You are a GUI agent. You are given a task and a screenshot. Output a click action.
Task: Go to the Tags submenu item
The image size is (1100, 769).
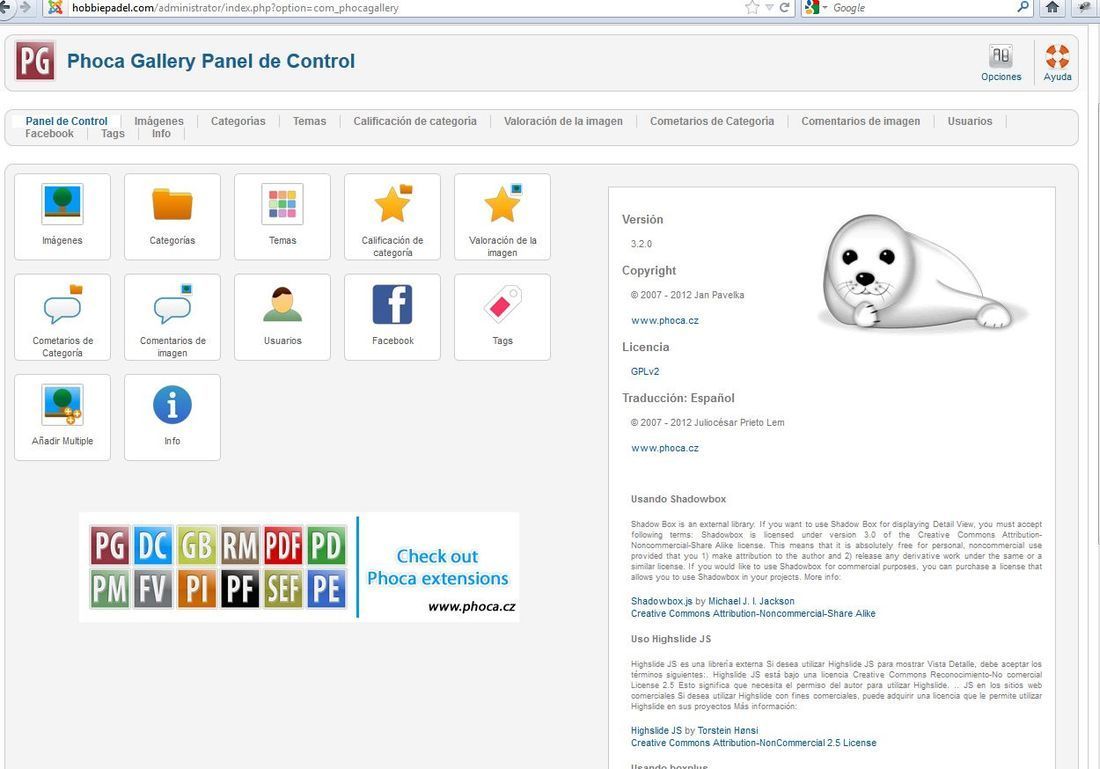113,133
